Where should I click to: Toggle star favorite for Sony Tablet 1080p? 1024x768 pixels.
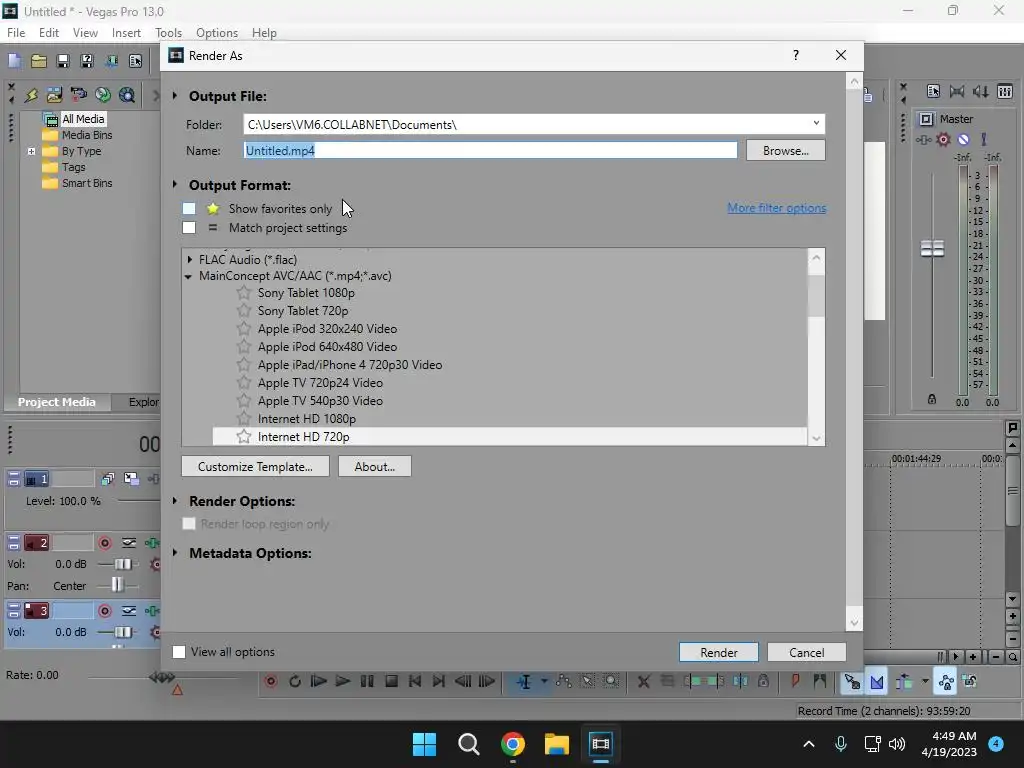(x=244, y=293)
